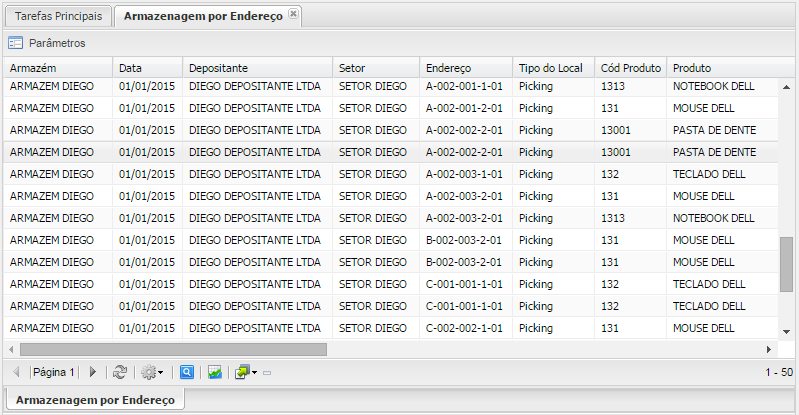Screen dimensions: 799x415
Task: Refresh the grid data
Action: click(120, 372)
